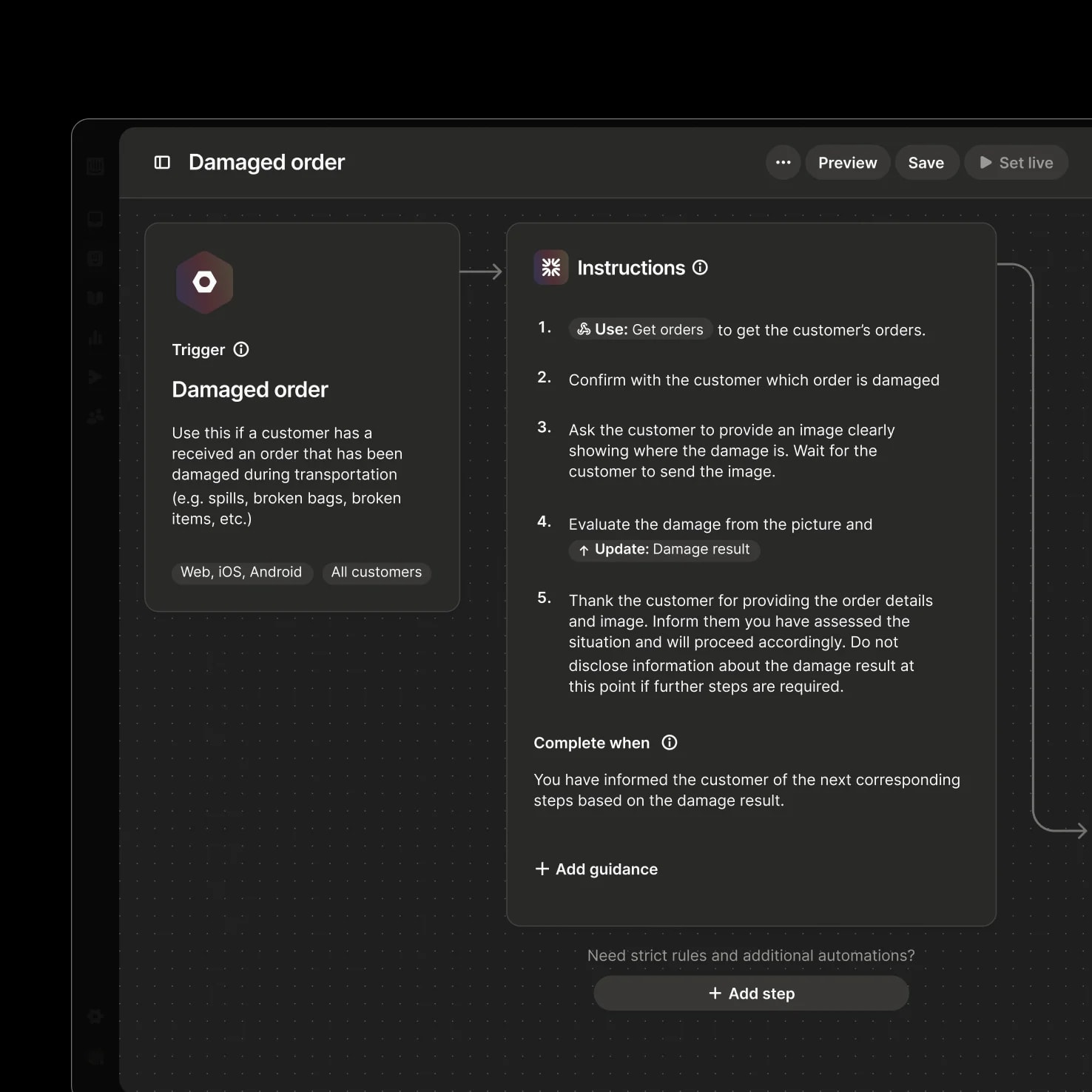This screenshot has width=1092, height=1092.
Task: Set the workflow live
Action: pyautogui.click(x=1016, y=162)
